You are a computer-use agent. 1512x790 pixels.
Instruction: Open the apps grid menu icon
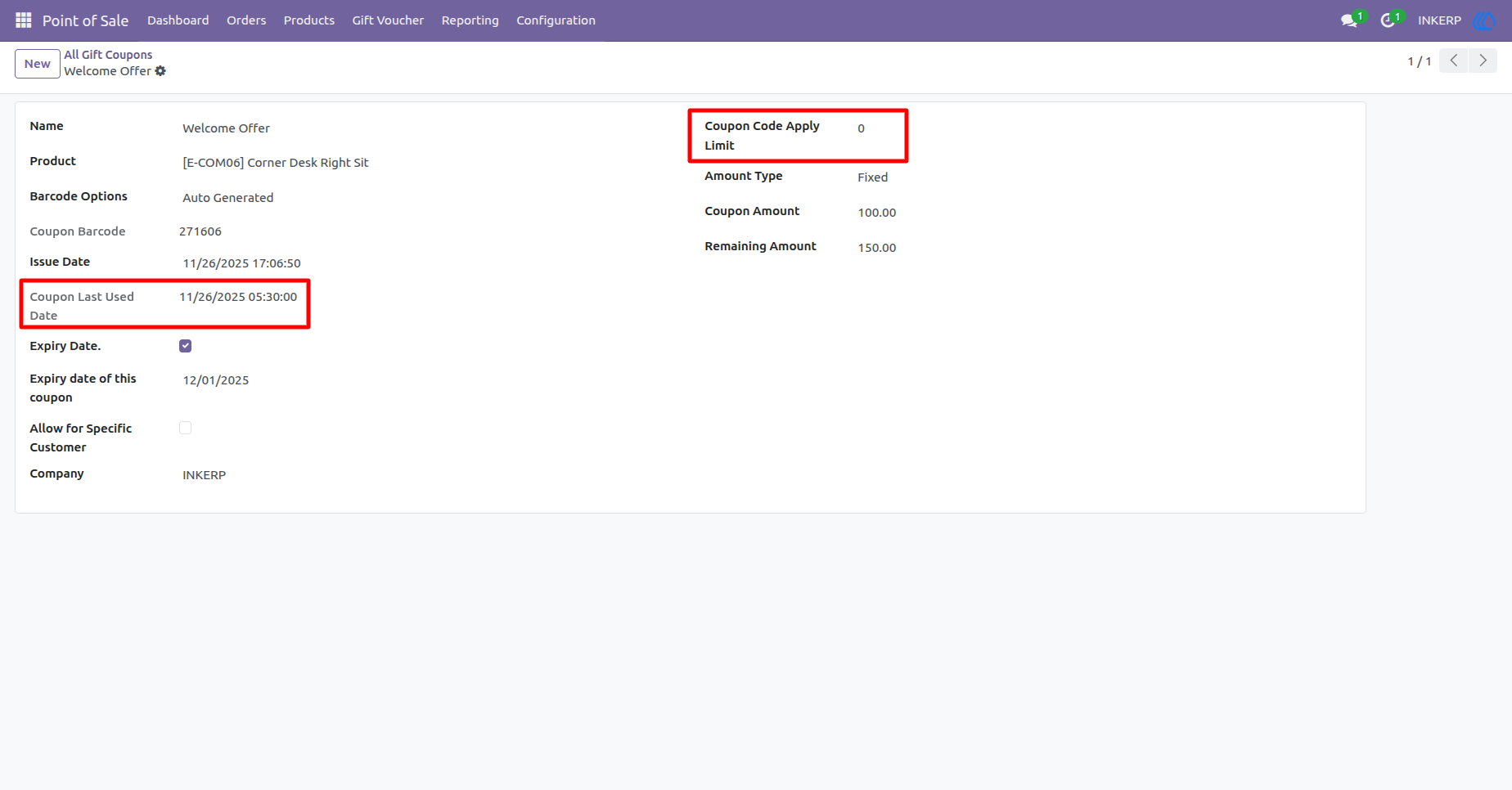click(23, 20)
